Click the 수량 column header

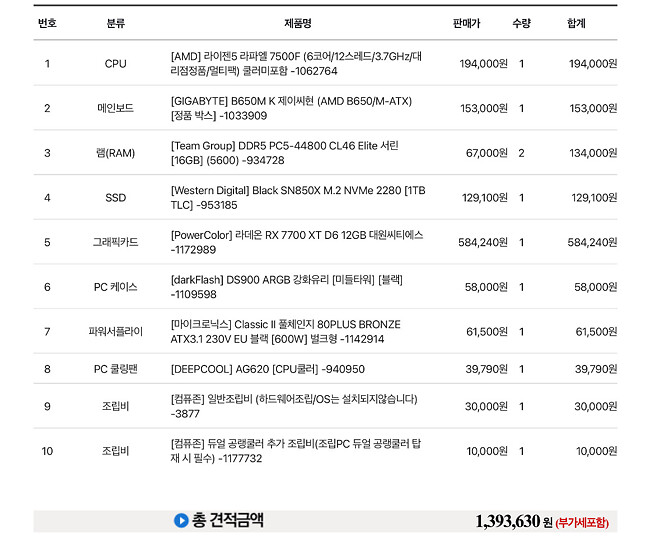(x=522, y=23)
